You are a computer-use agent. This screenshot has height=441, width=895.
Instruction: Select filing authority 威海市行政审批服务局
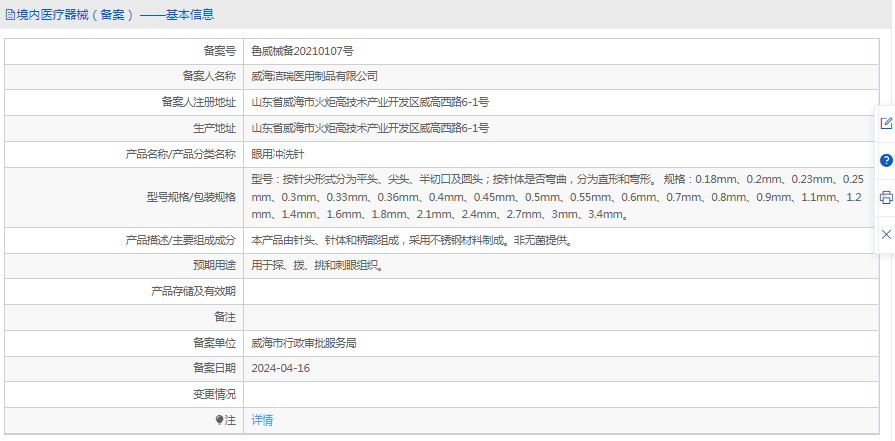click(x=304, y=343)
